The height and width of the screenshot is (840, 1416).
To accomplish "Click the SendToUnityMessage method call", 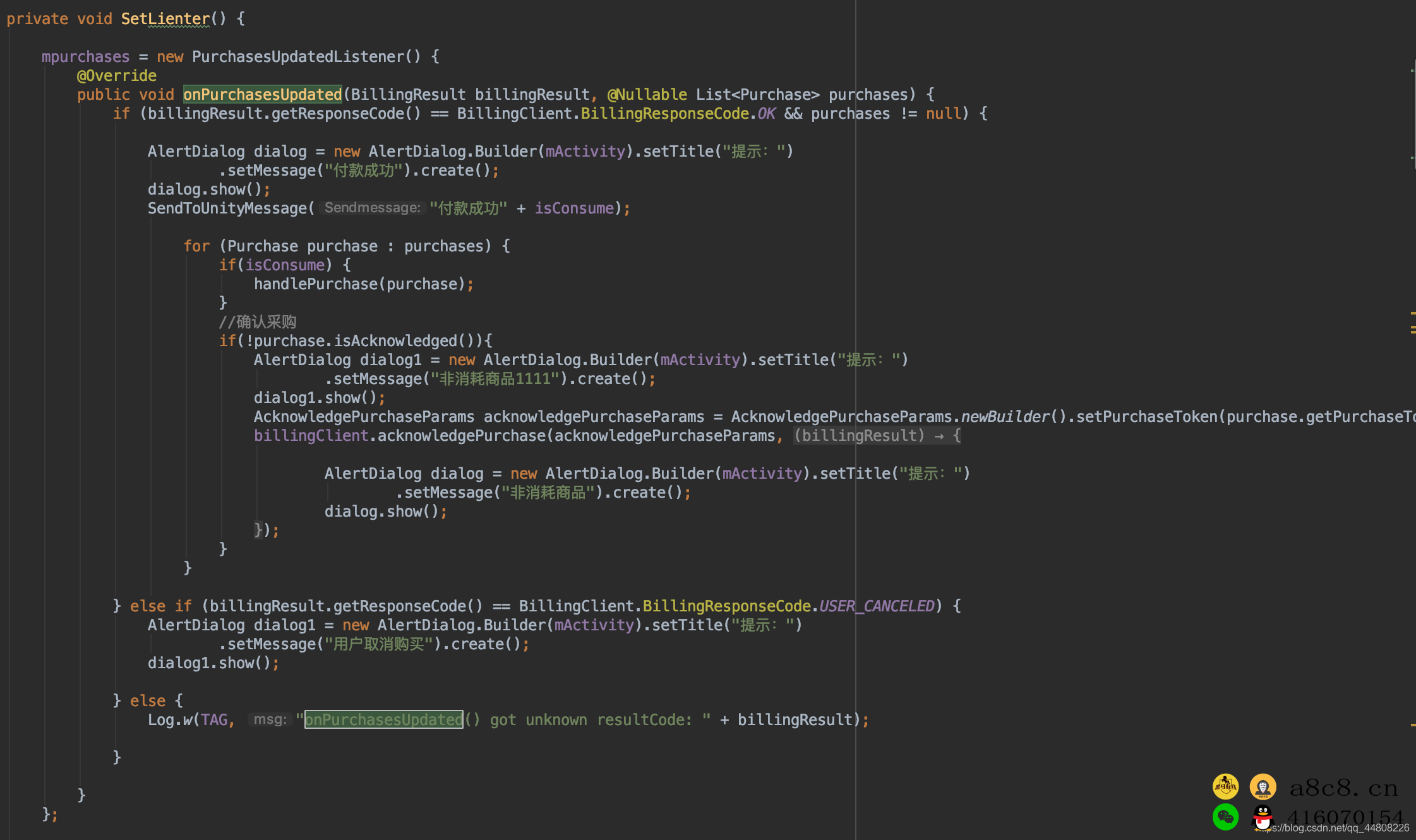I will click(227, 208).
